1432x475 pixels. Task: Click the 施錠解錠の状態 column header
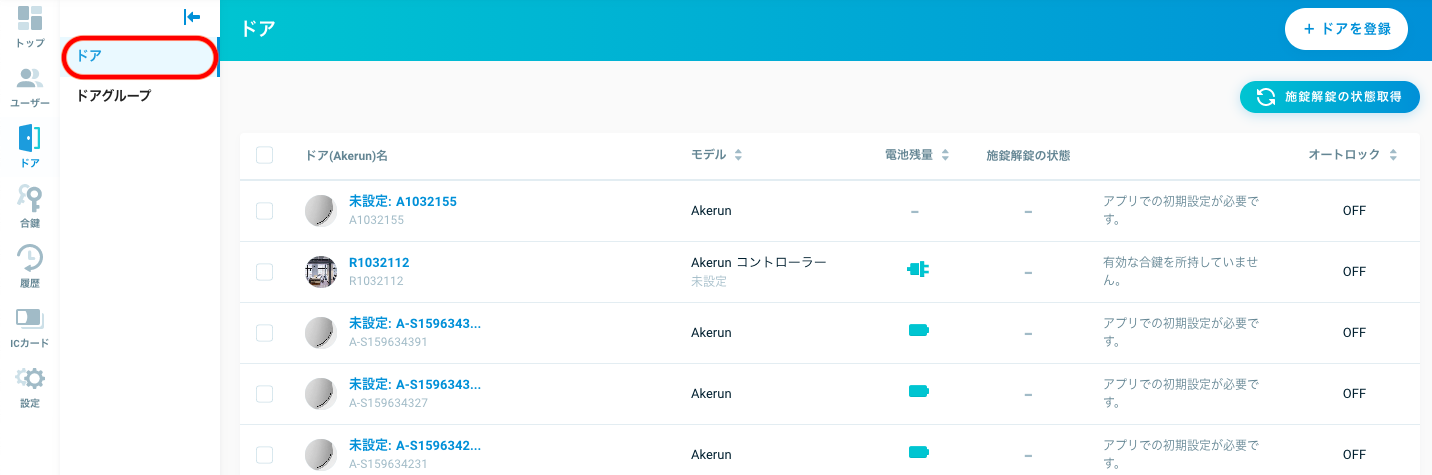[1028, 156]
